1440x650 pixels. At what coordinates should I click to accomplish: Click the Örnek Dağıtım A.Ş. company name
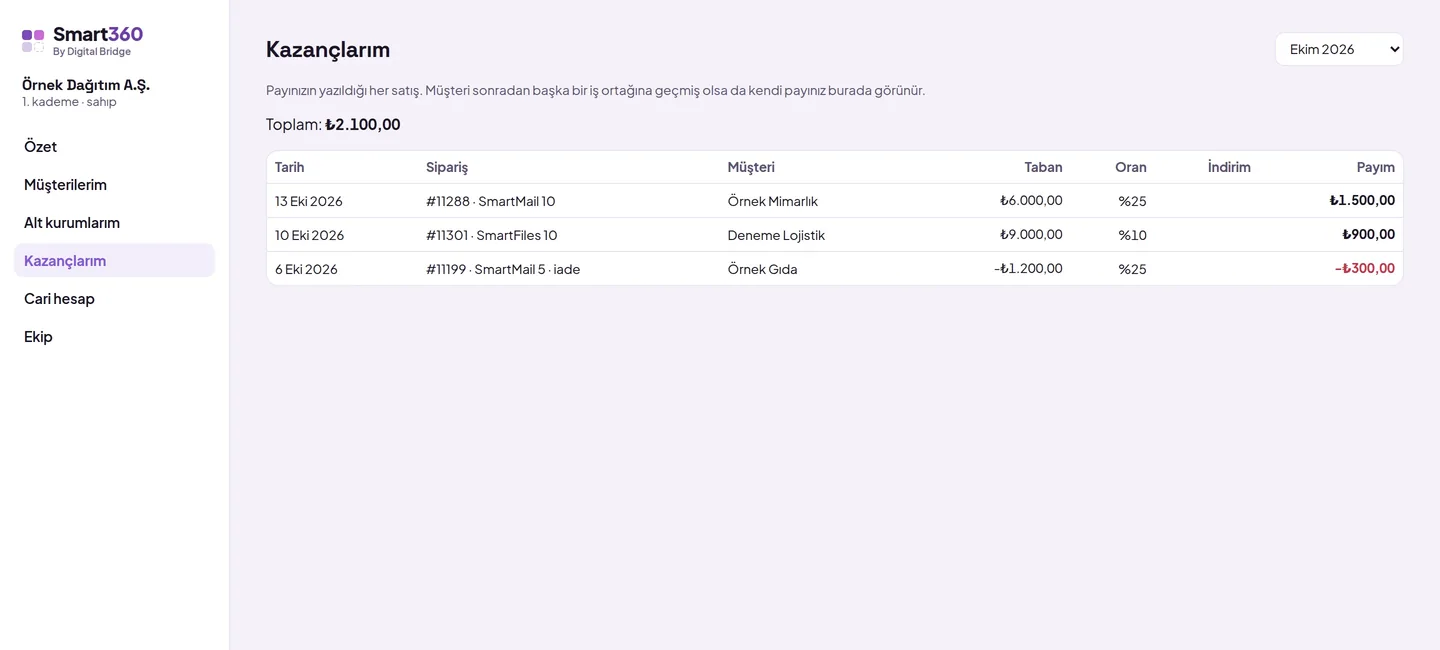[x=86, y=85]
